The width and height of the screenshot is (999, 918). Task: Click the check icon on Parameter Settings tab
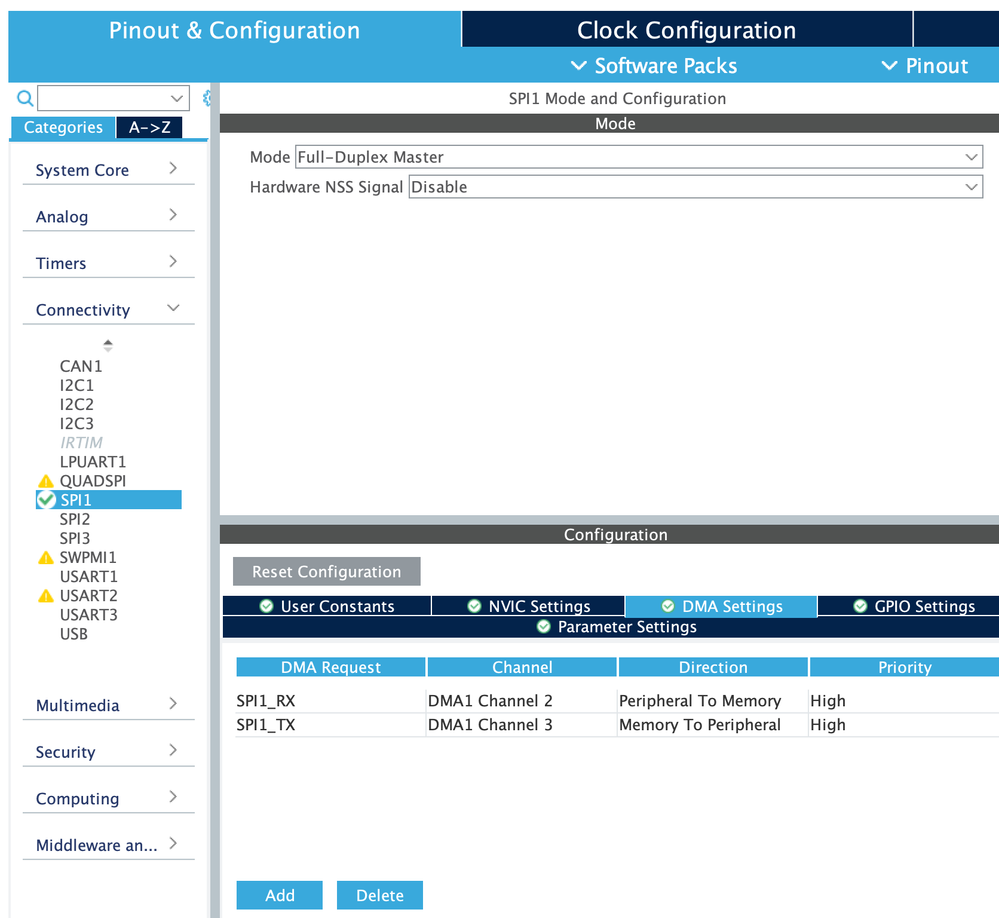click(x=543, y=627)
